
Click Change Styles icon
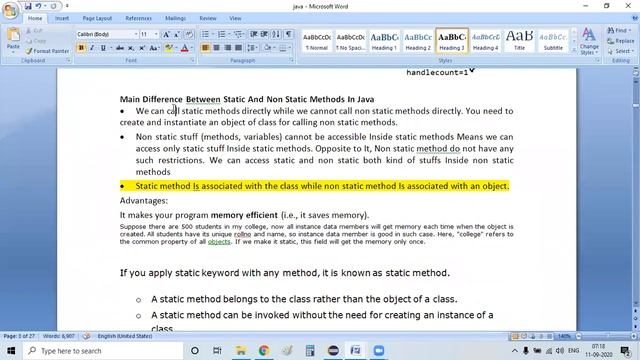click(x=589, y=41)
